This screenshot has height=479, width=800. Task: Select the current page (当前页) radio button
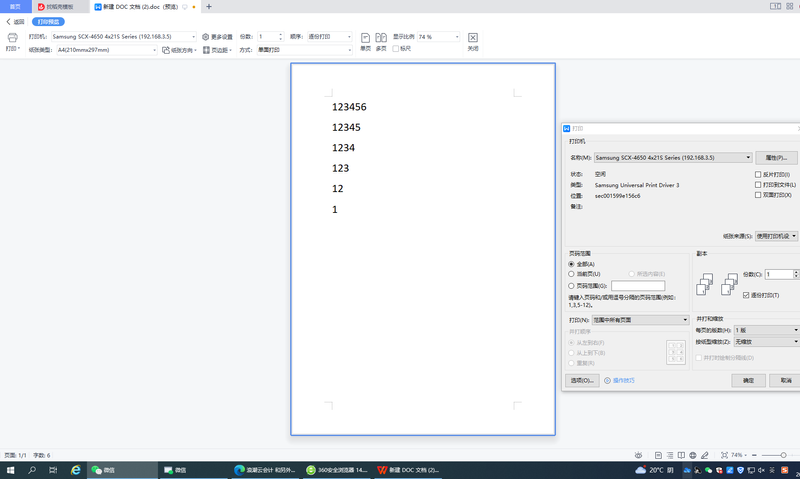tap(571, 274)
